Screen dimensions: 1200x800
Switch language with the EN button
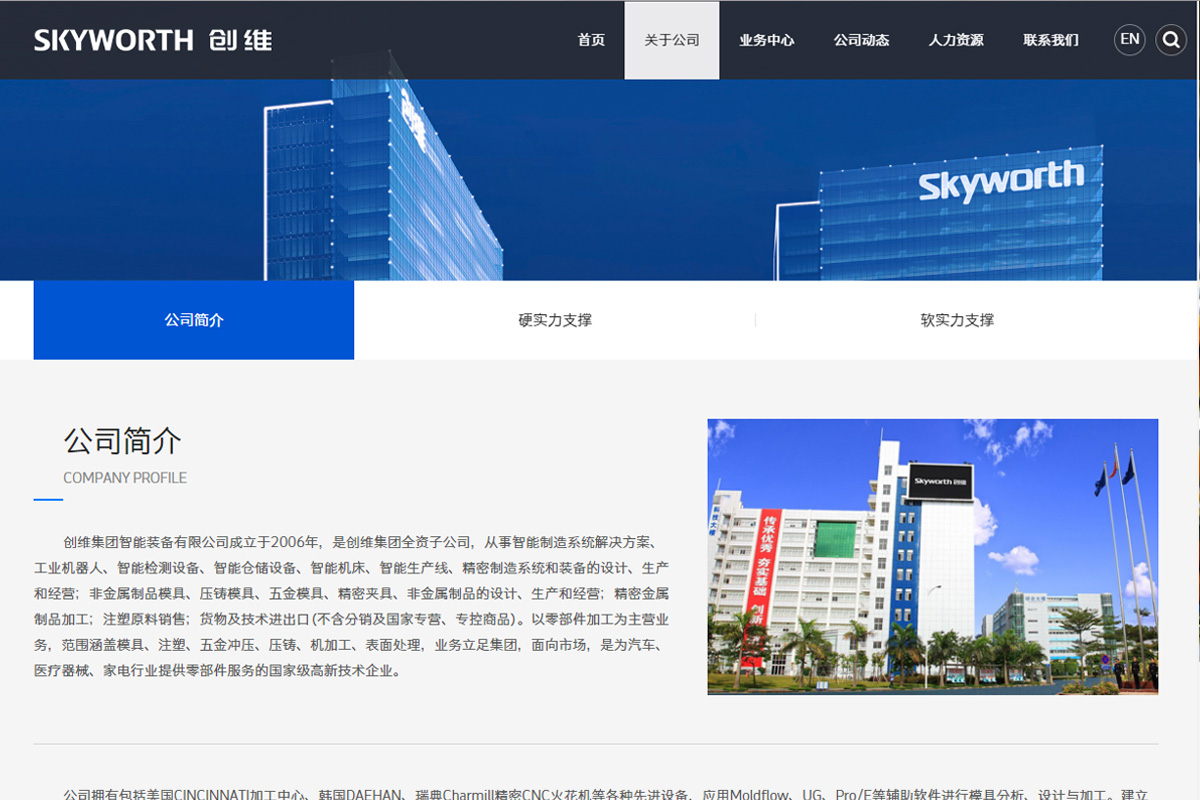pyautogui.click(x=1130, y=40)
